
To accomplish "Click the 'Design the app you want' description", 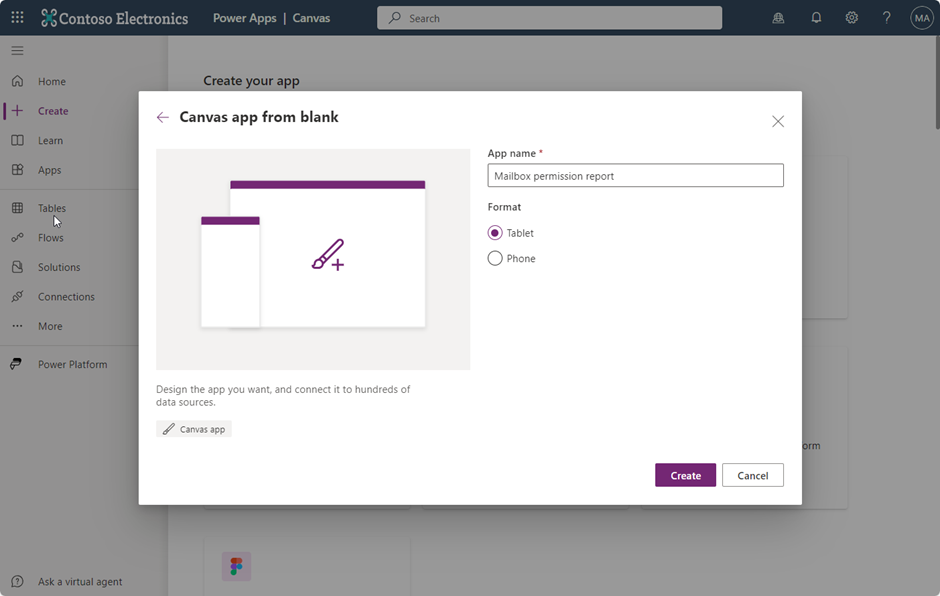I will pos(283,396).
